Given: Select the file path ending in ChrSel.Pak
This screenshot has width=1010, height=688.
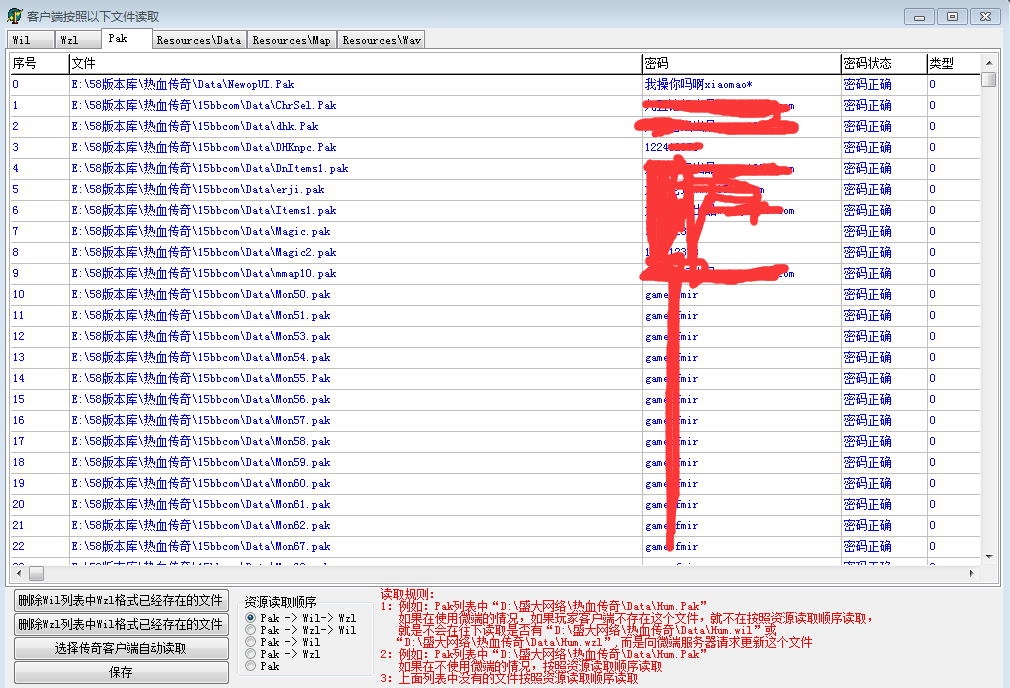Looking at the screenshot, I should 204,106.
